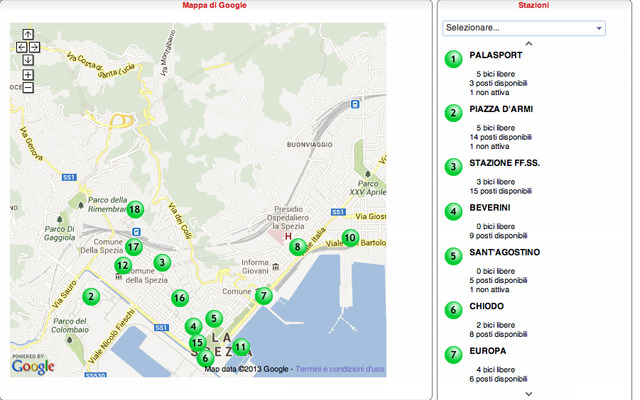Zoom out on the map with minus
The width and height of the screenshot is (640, 400).
pos(28,87)
